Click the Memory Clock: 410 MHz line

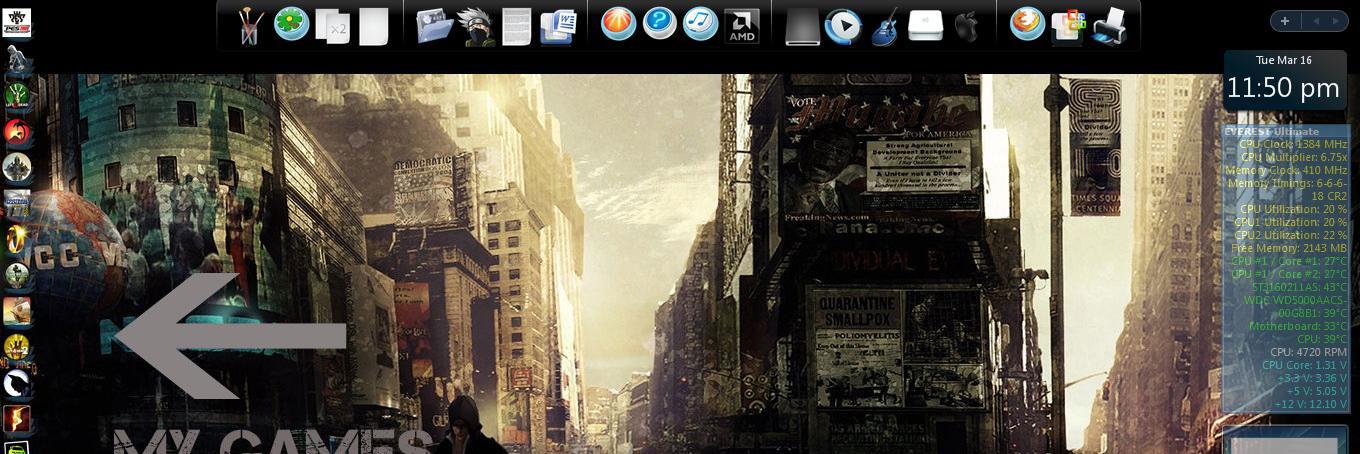pyautogui.click(x=1287, y=170)
